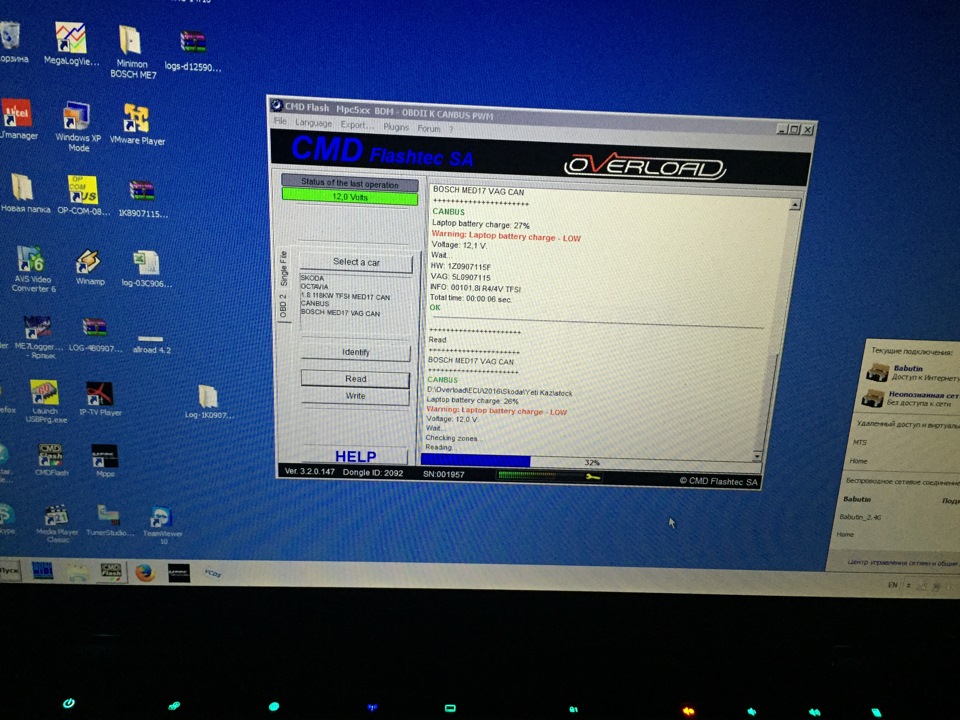Click 'Ver. 3.2.0.147' in status bar

tap(309, 471)
